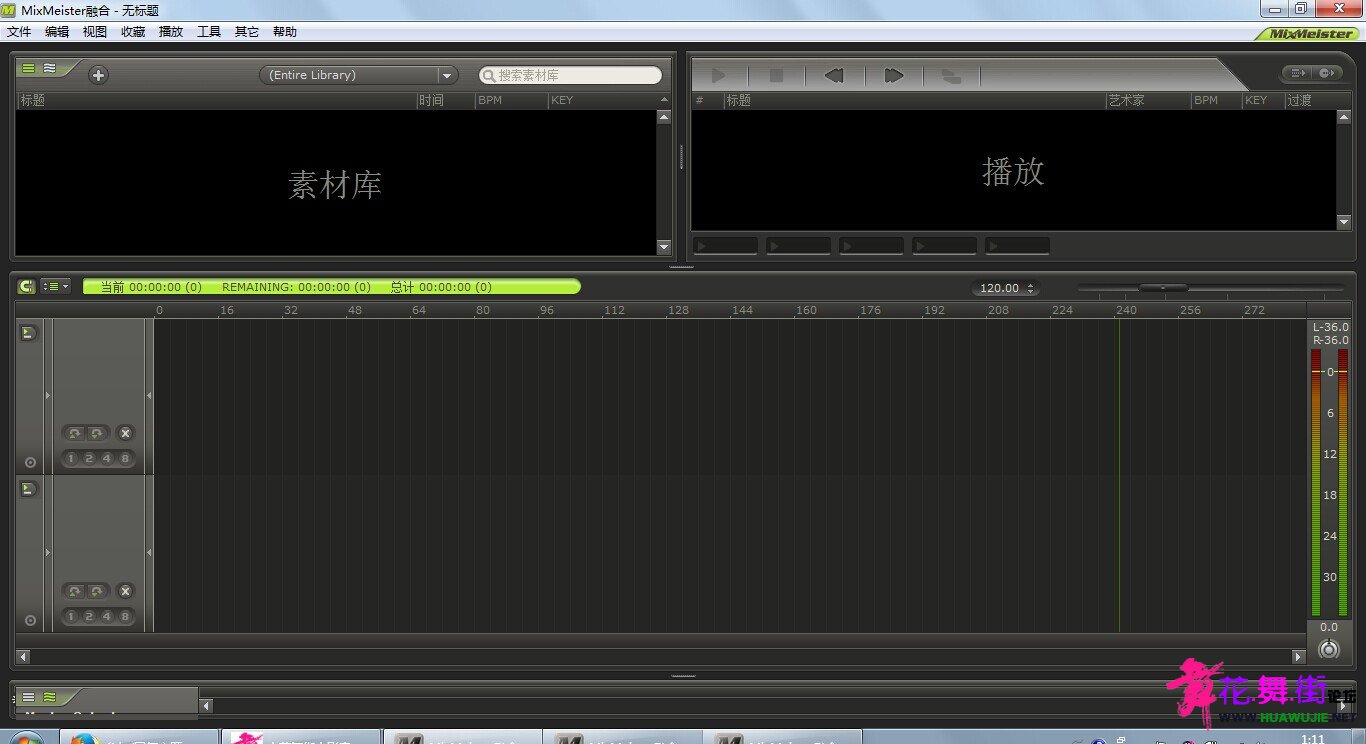Switch library to wave view icon
This screenshot has width=1366, height=744.
(x=49, y=68)
